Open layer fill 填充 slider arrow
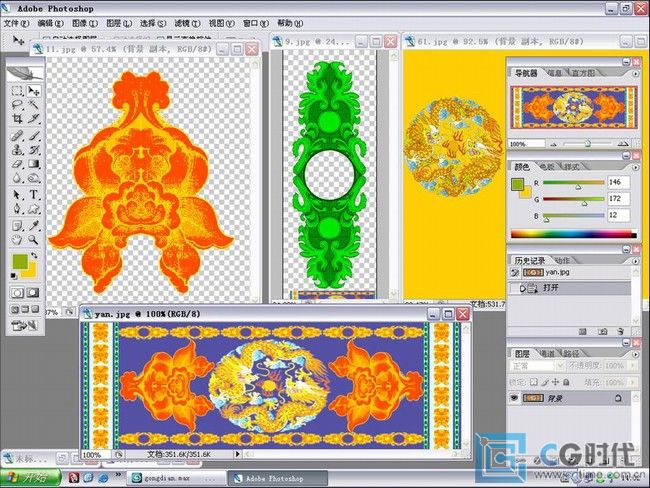Viewport: 650px width, 488px height. (x=633, y=382)
